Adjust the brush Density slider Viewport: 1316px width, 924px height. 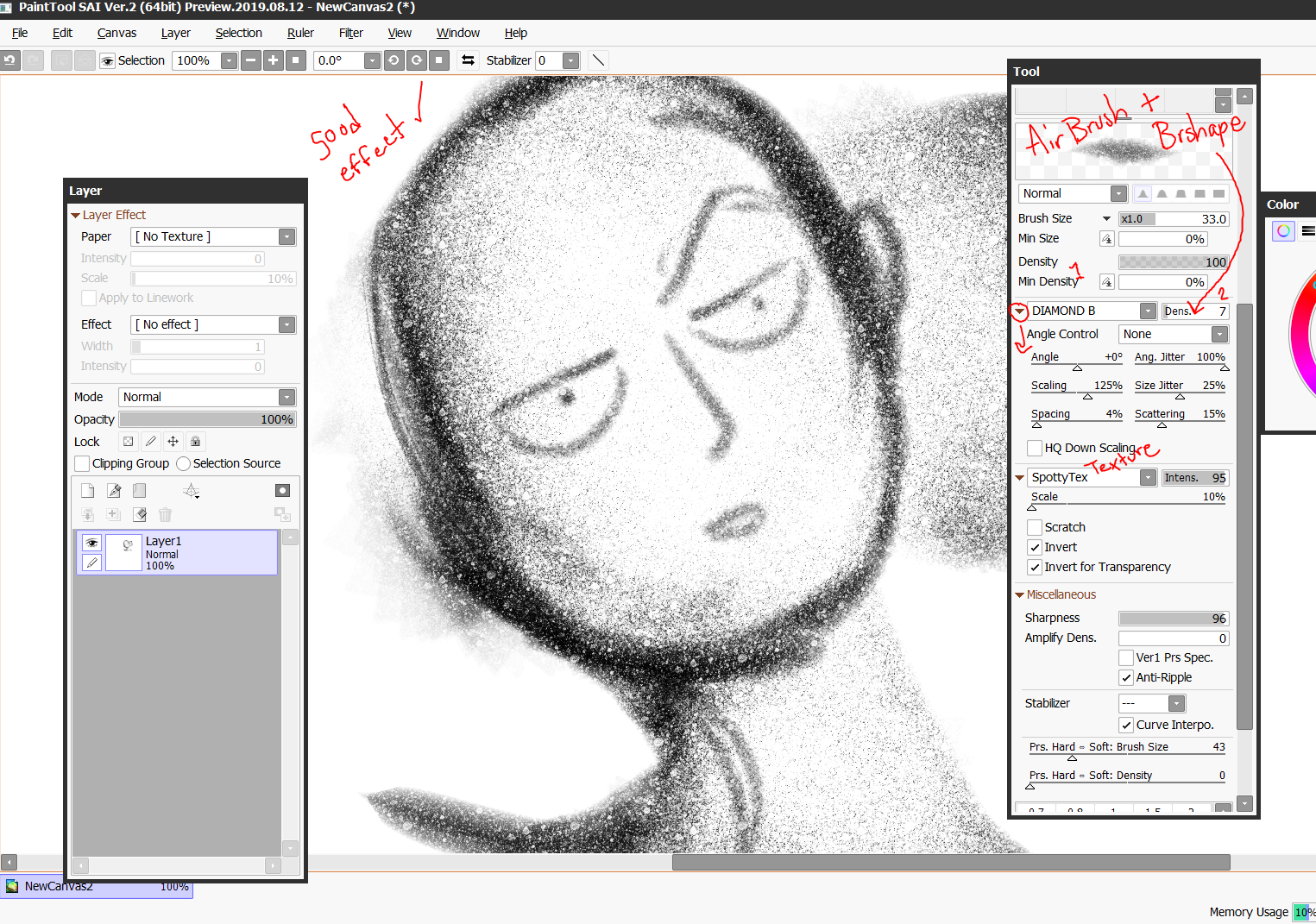point(1174,262)
